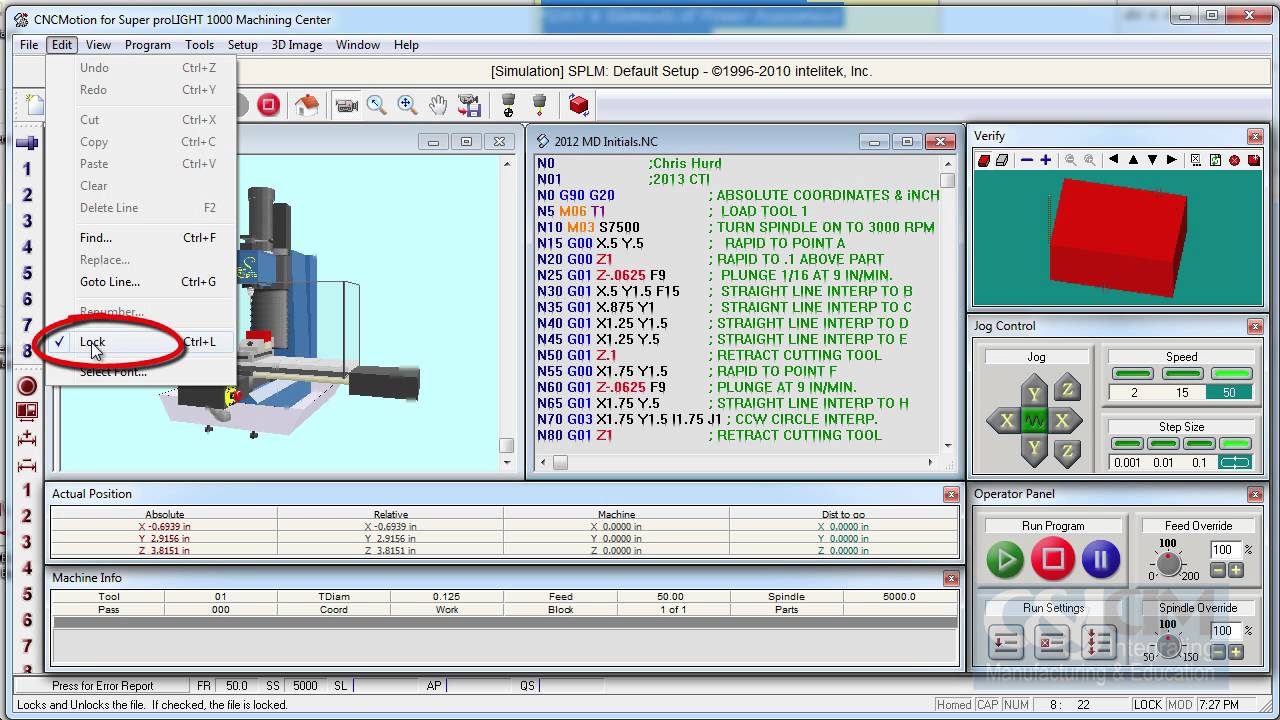This screenshot has height=720, width=1280.
Task: Click the red solid verify toolbar icon
Action: 579,104
